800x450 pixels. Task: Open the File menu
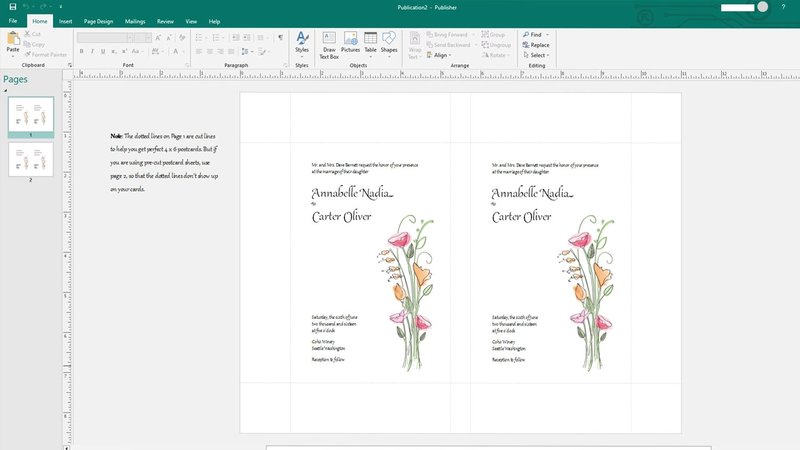click(x=13, y=20)
